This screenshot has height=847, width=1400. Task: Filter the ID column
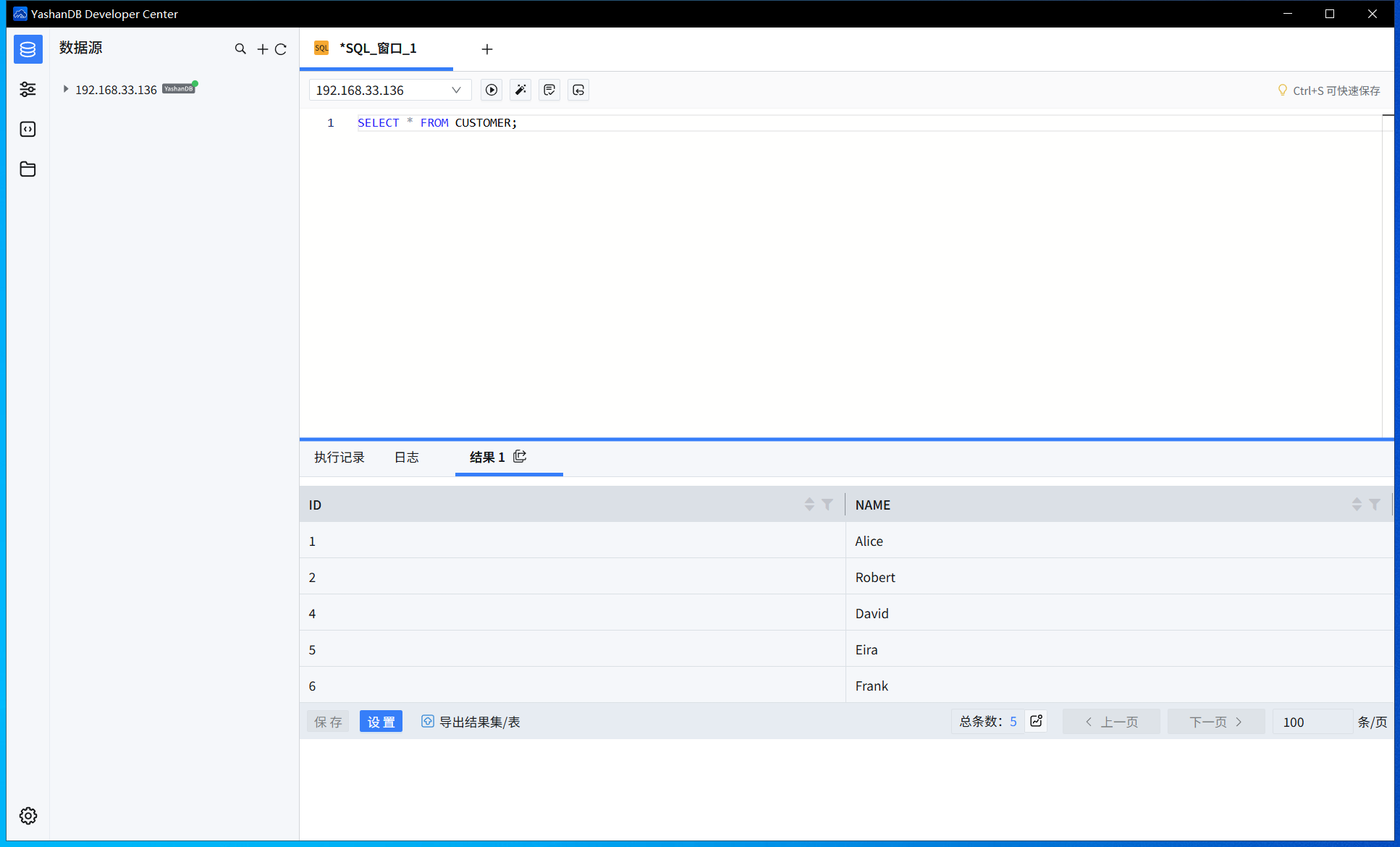click(827, 505)
